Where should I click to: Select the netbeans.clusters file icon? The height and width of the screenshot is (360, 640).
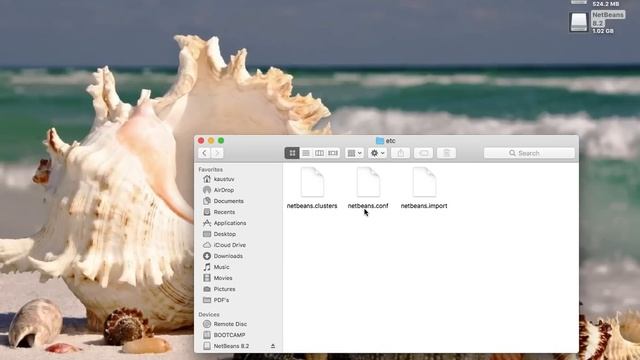tap(312, 182)
